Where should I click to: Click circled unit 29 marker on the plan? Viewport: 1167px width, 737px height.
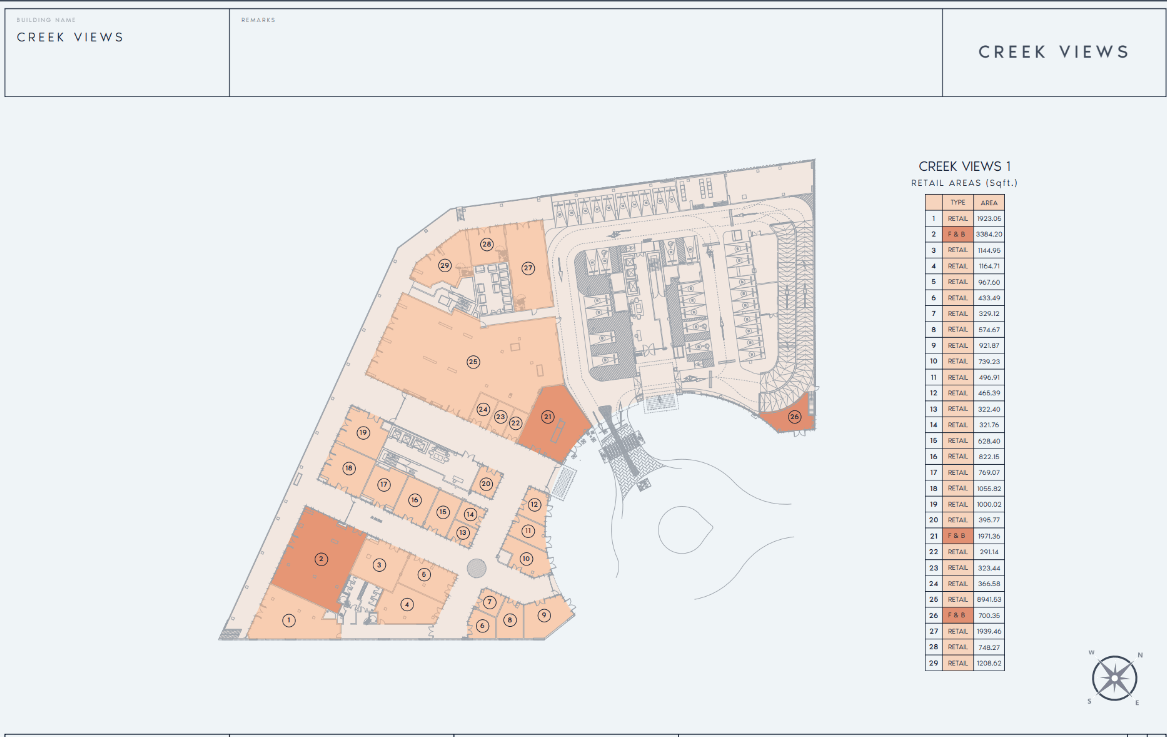(x=444, y=265)
